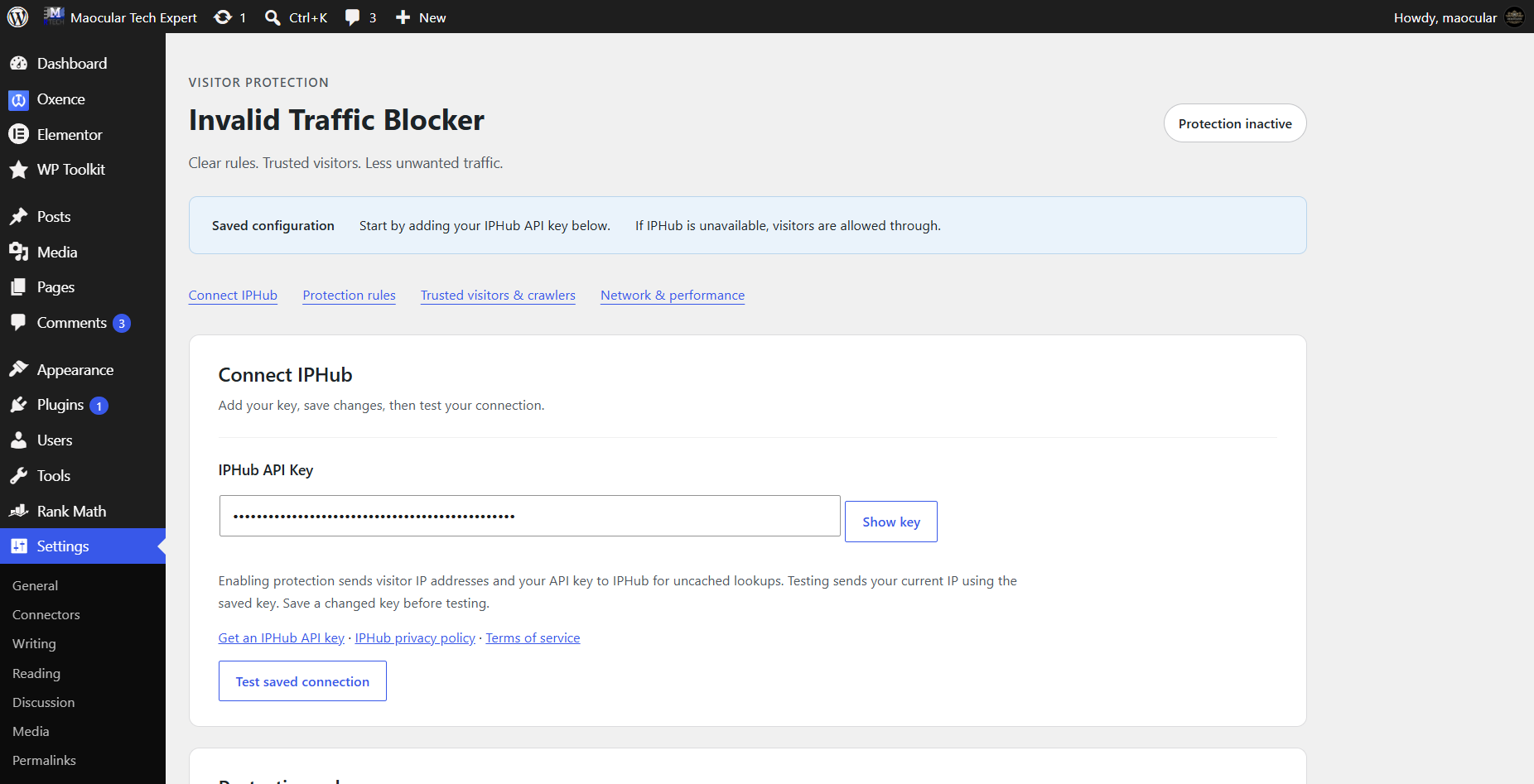Jump to Protection rules section
The image size is (1534, 784).
(x=349, y=296)
